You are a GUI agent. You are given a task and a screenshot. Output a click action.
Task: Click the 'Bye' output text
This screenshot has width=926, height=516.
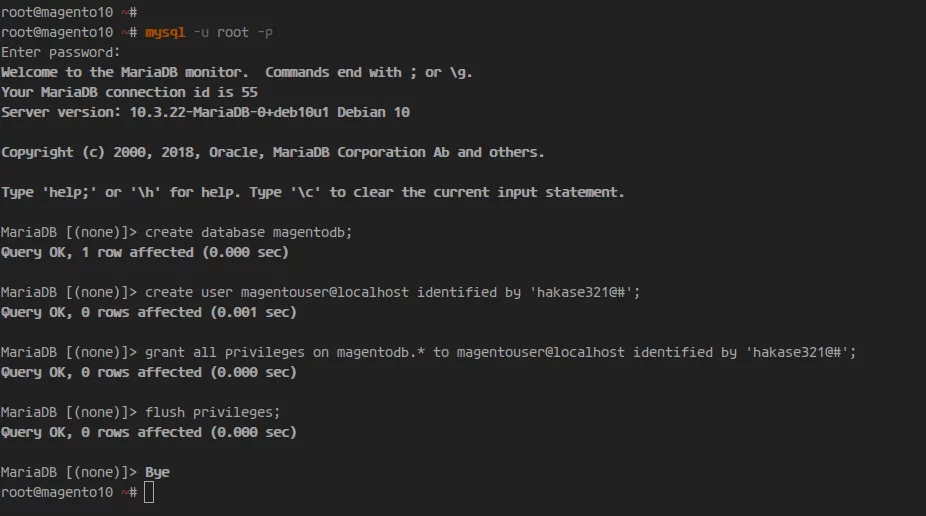click(157, 472)
